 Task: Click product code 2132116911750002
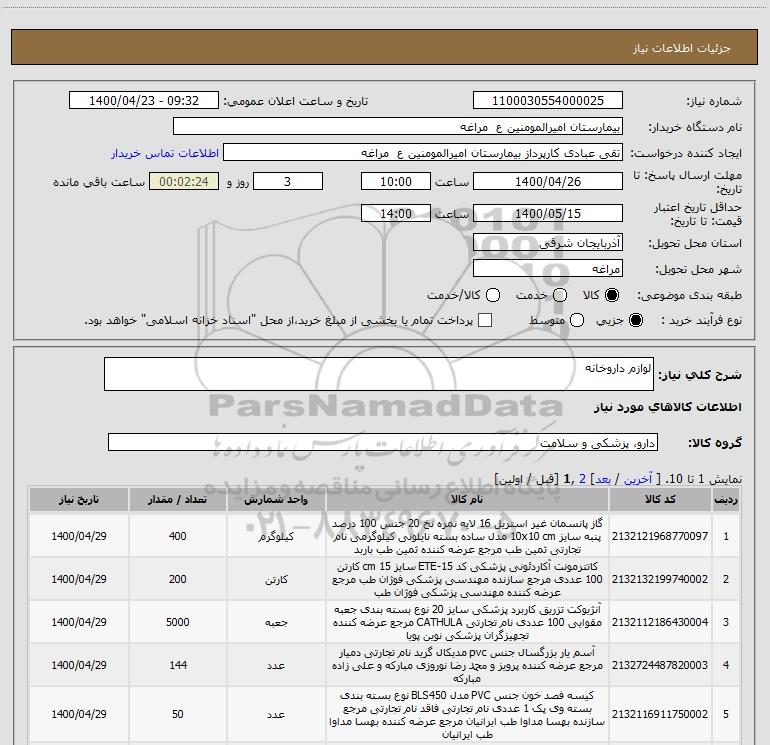(x=660, y=714)
